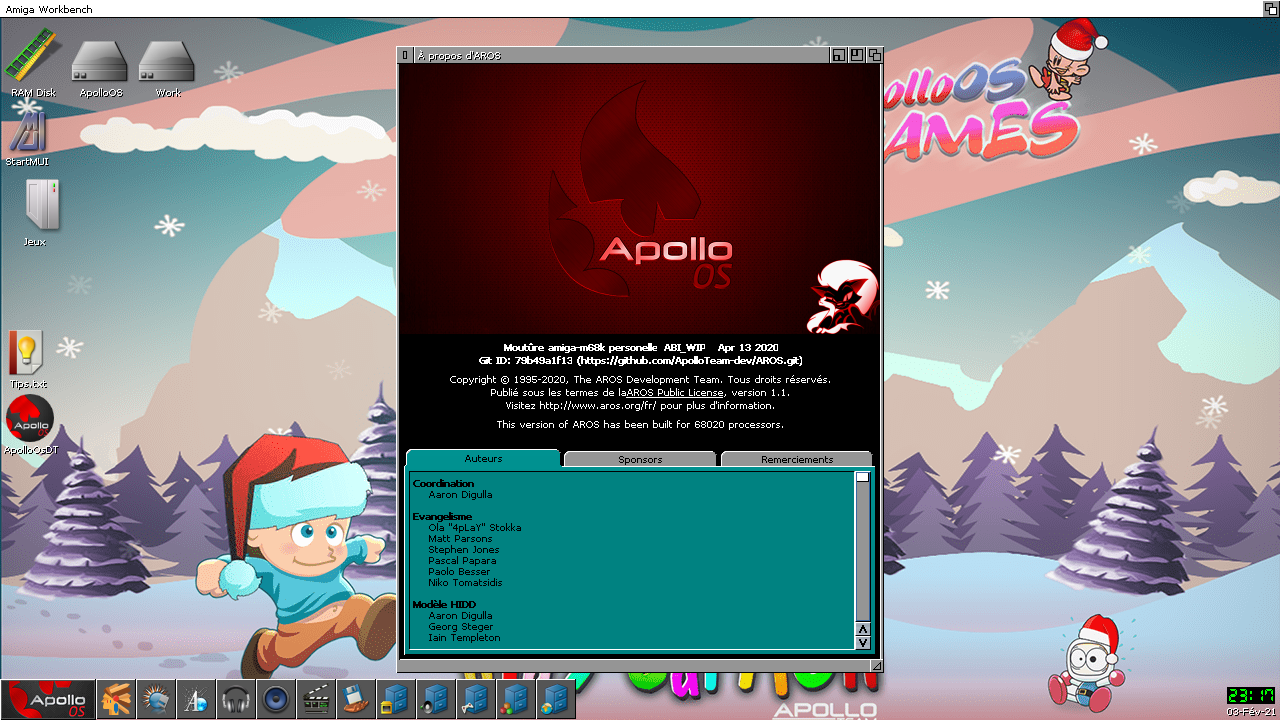The image size is (1280, 720).
Task: Open the RAM Disk desktop icon
Action: [x=33, y=62]
